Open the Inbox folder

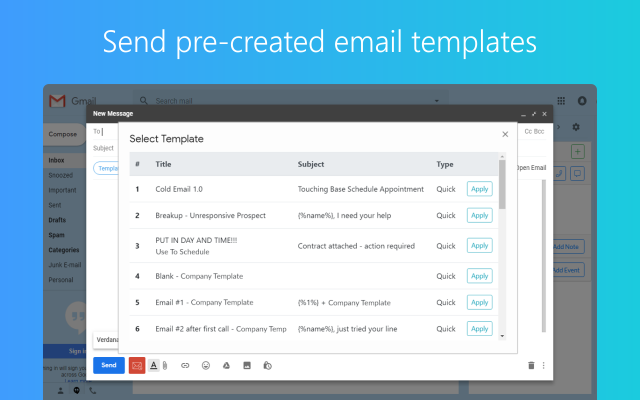[x=56, y=160]
